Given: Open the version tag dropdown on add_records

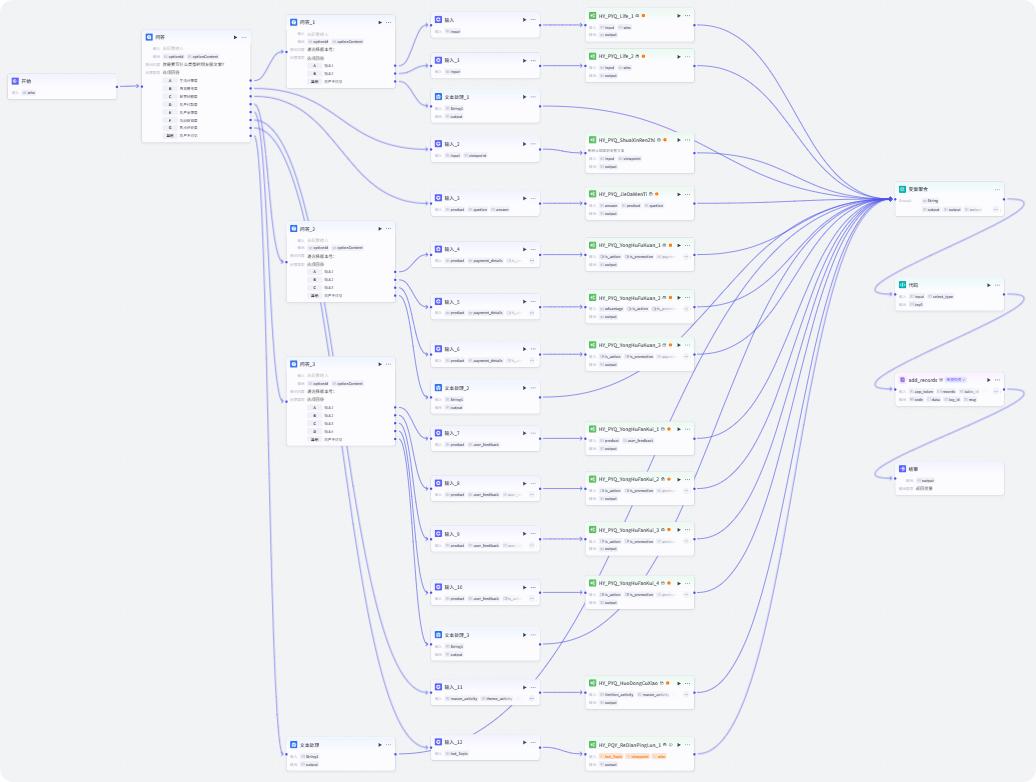Looking at the screenshot, I should pyautogui.click(x=955, y=380).
